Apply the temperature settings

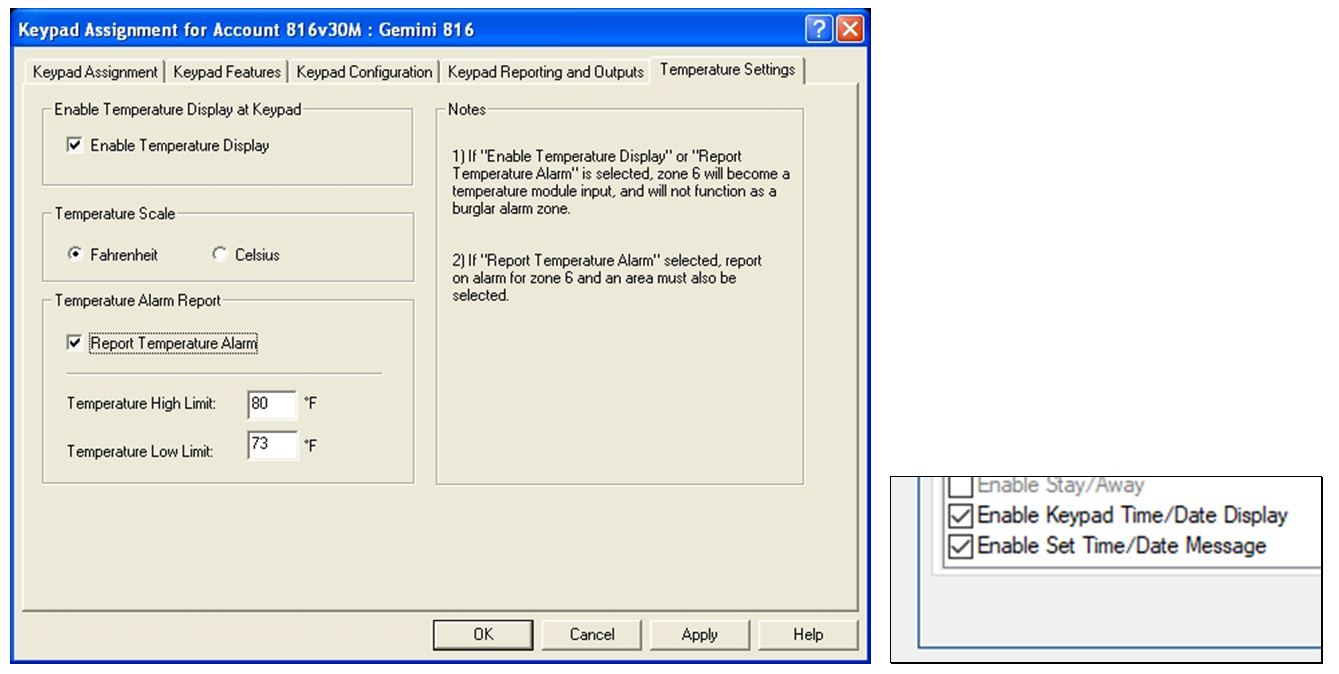[700, 634]
